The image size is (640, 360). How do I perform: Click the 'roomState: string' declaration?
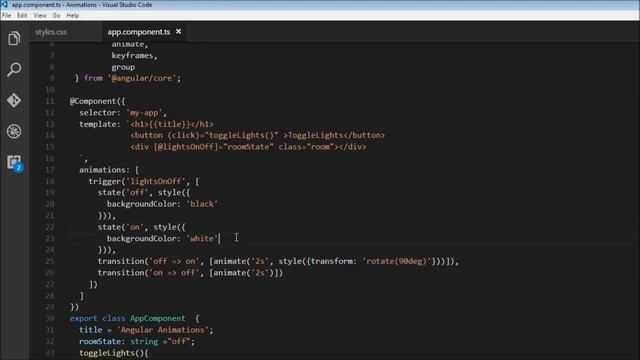click(118, 341)
